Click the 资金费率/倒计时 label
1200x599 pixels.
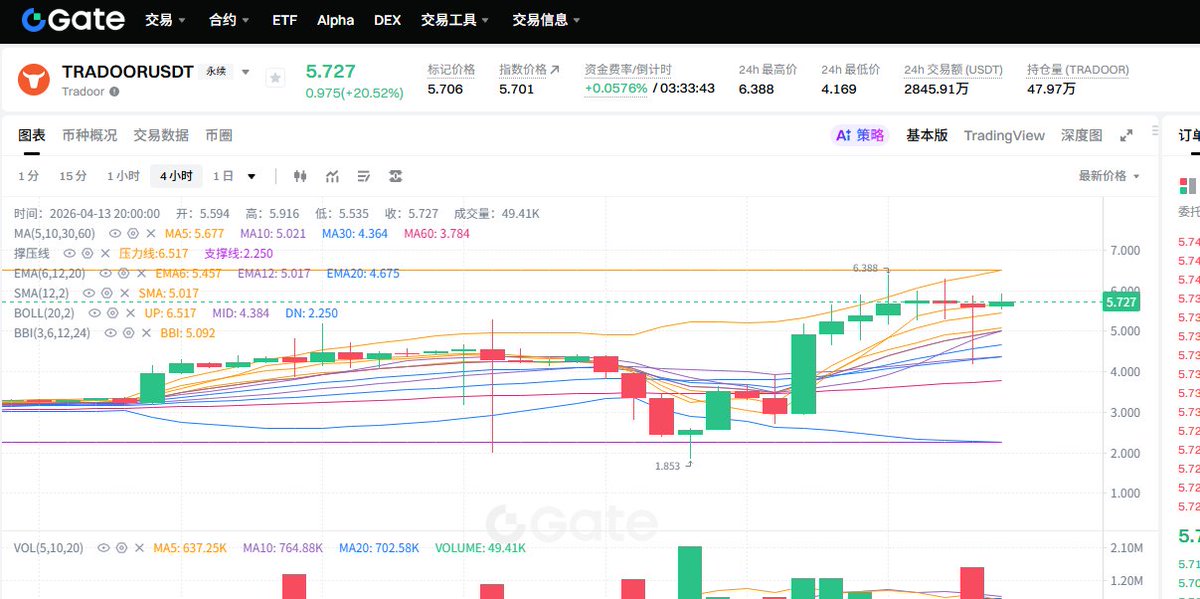click(628, 70)
